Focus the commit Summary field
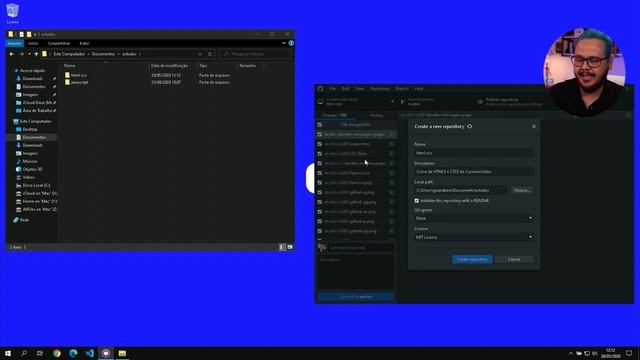The height and width of the screenshot is (360, 640). 361,248
